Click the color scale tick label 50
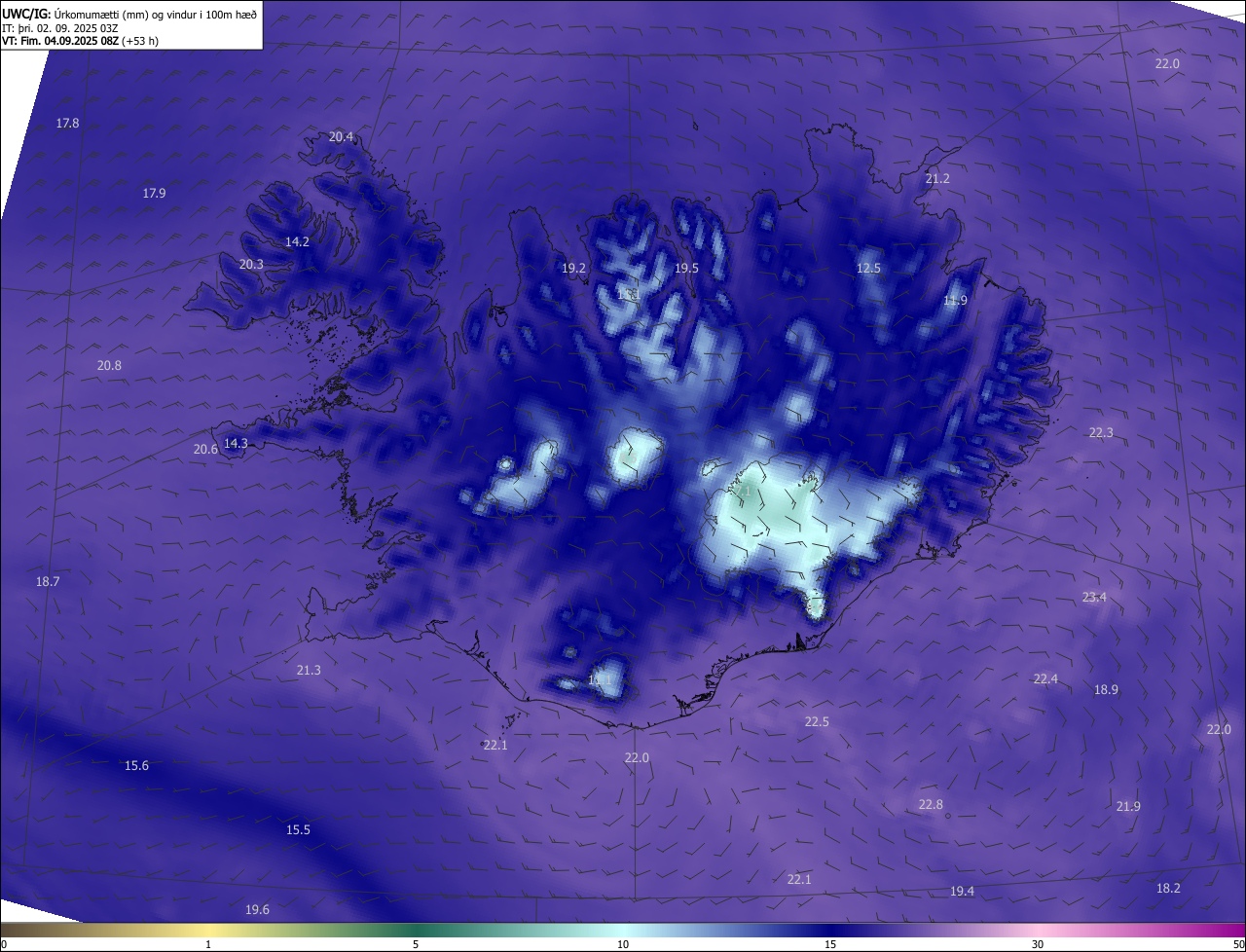The height and width of the screenshot is (952, 1246). tap(1238, 945)
